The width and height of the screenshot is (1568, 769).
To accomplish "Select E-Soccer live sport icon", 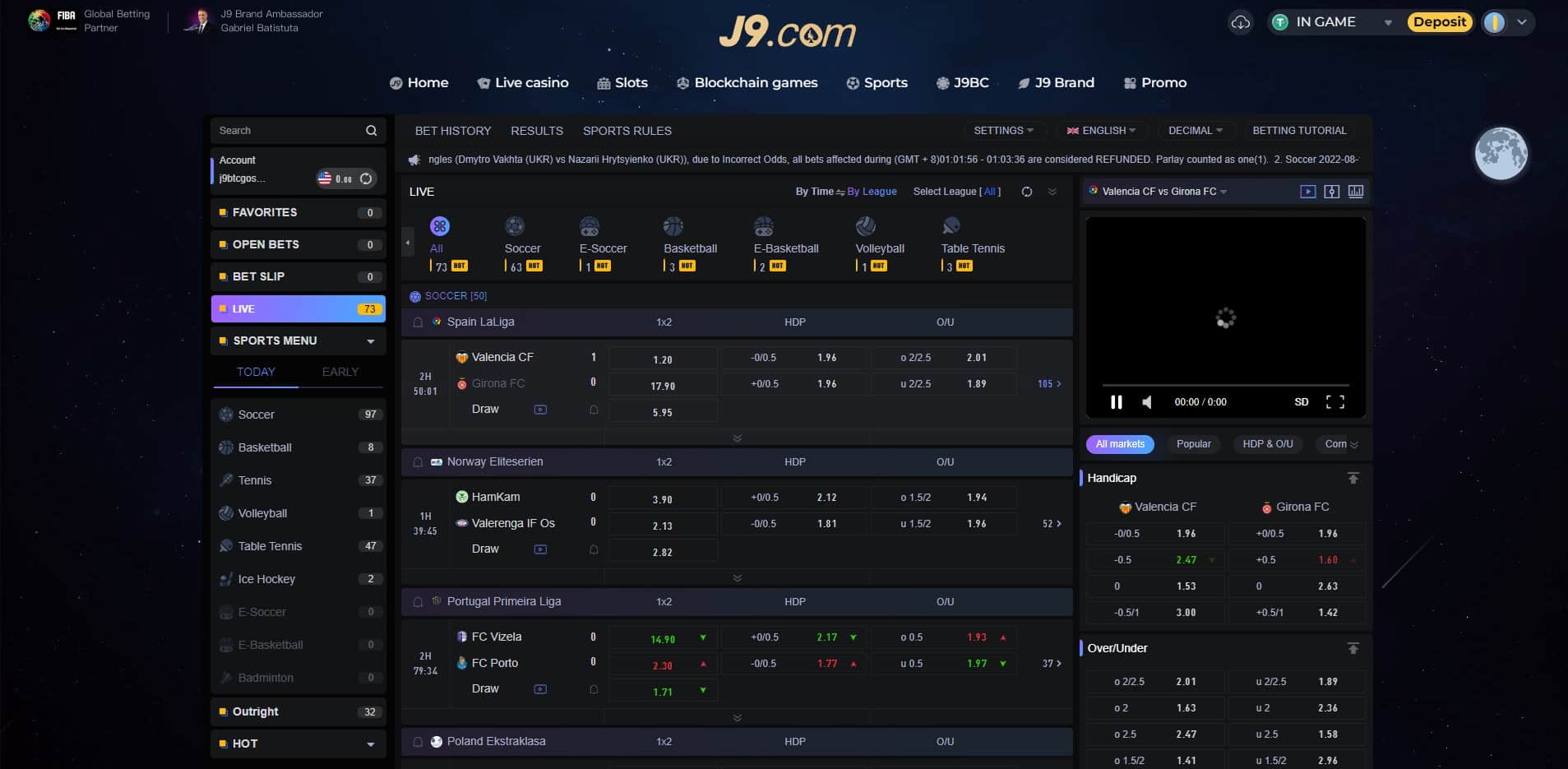I will pos(590,226).
